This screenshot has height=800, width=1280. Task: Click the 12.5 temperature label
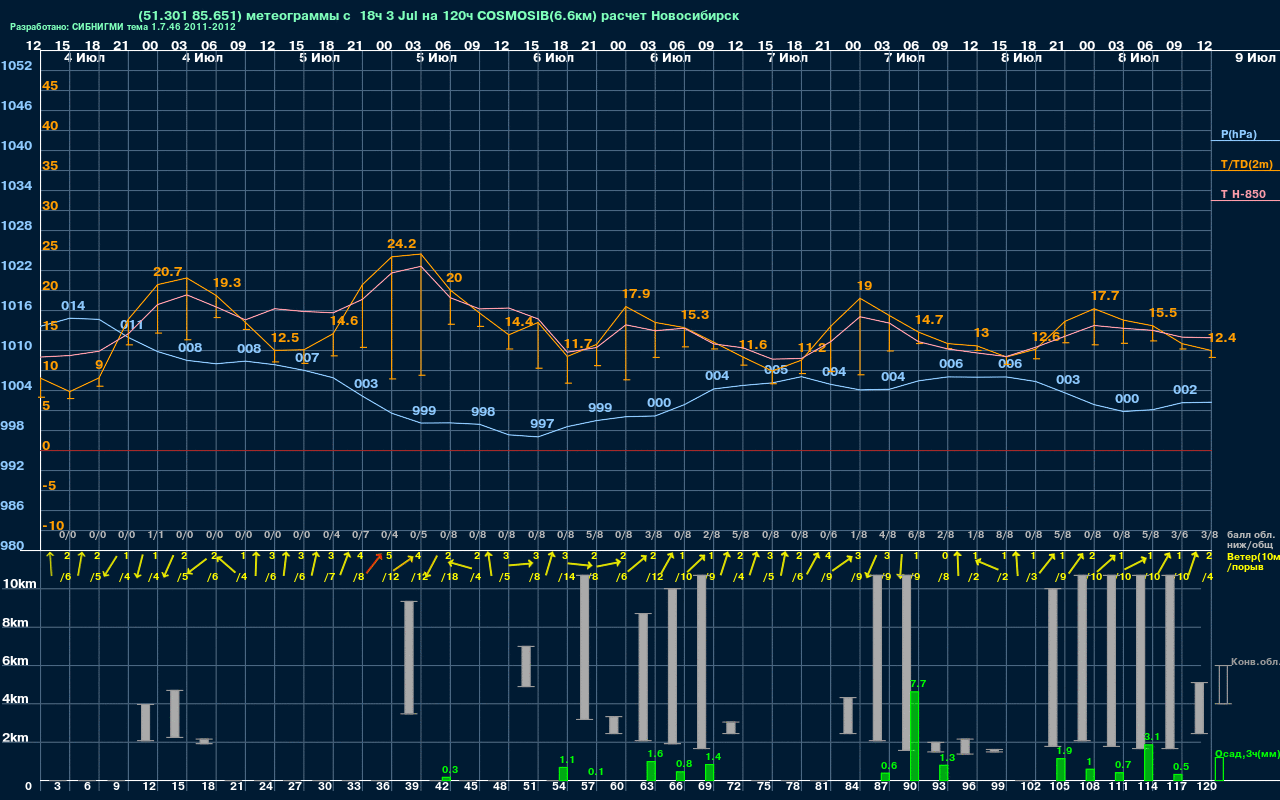pyautogui.click(x=285, y=337)
